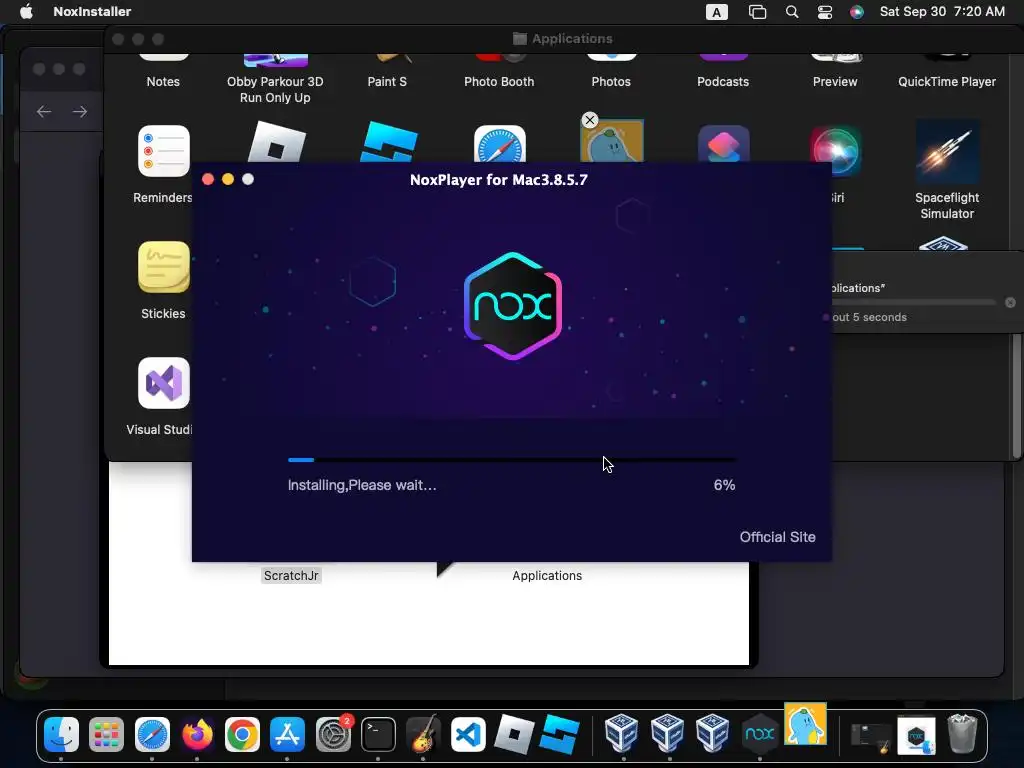Click the Applications window title folder icon
Screen dimensions: 1024x768
520,39
